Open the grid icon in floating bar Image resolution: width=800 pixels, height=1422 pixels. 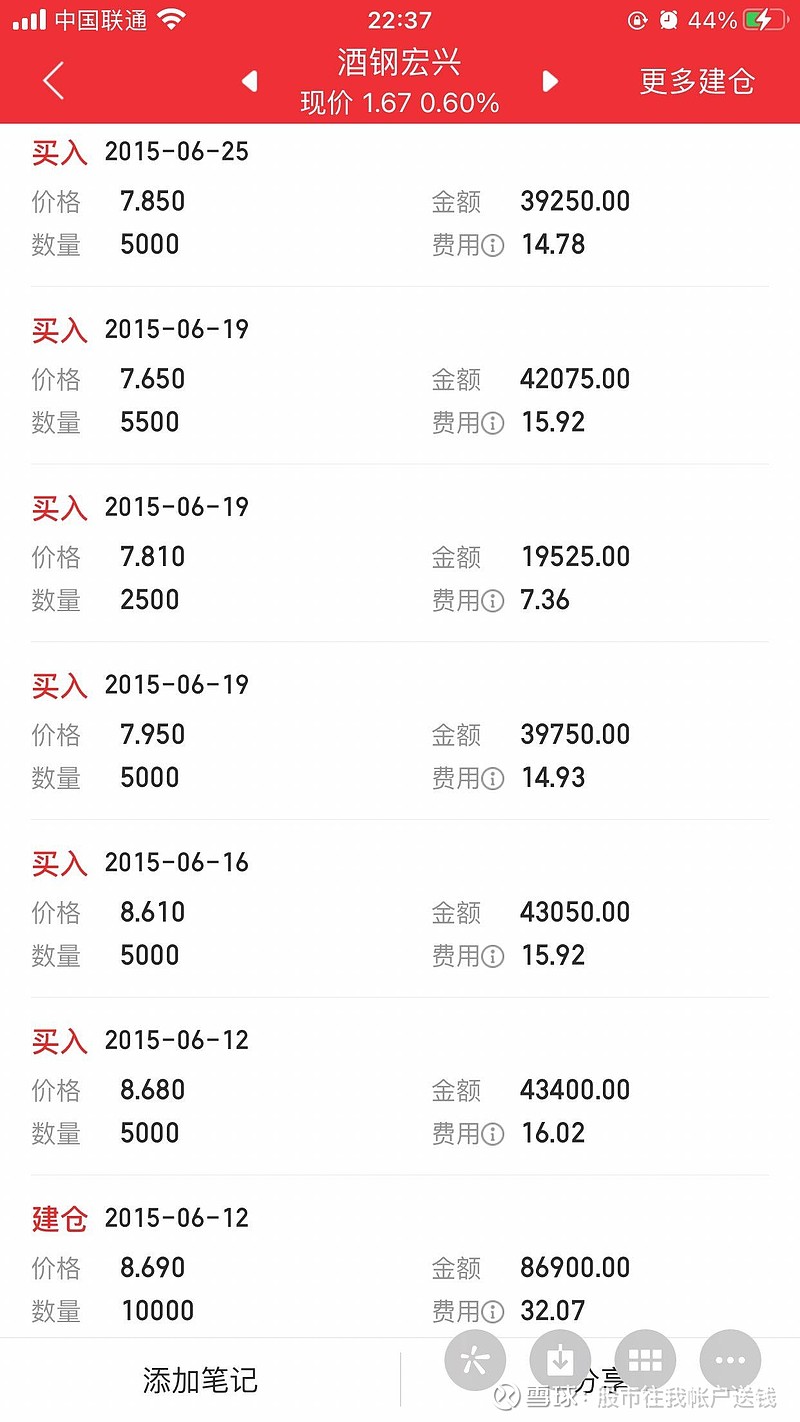point(645,1360)
